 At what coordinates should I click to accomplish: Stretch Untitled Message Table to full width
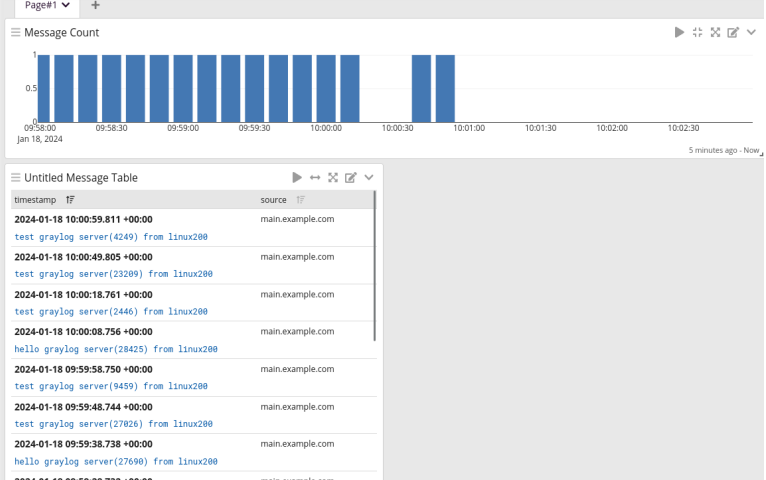(315, 177)
